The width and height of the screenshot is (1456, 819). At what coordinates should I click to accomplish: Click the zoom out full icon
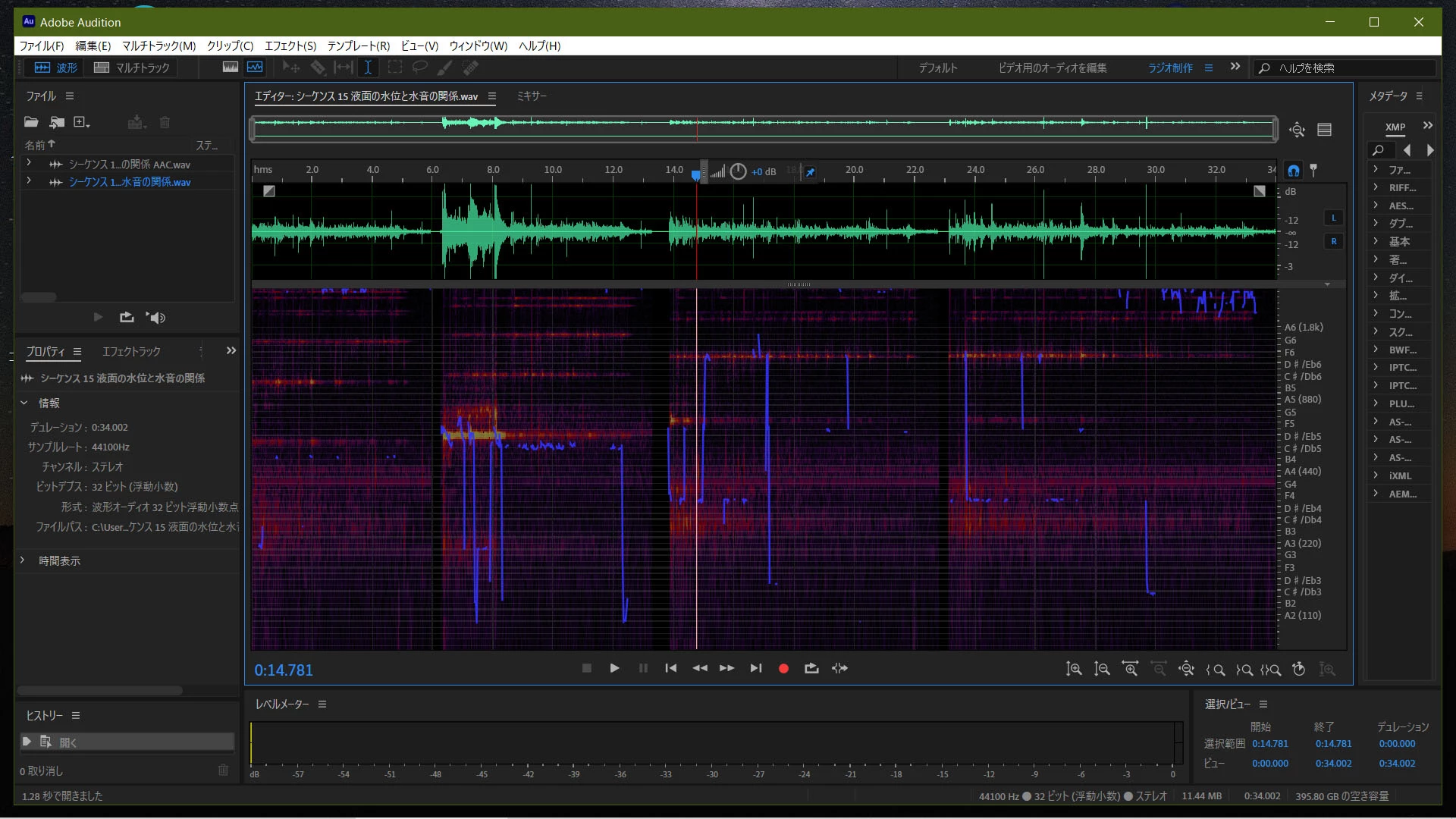pos(1187,669)
